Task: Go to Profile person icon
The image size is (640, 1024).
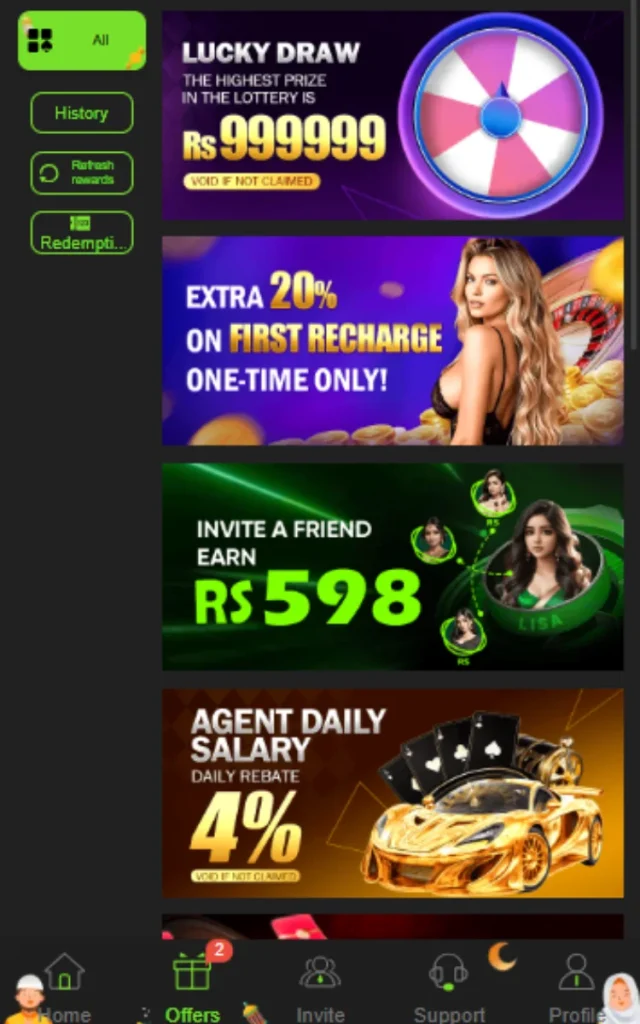Action: tap(577, 971)
